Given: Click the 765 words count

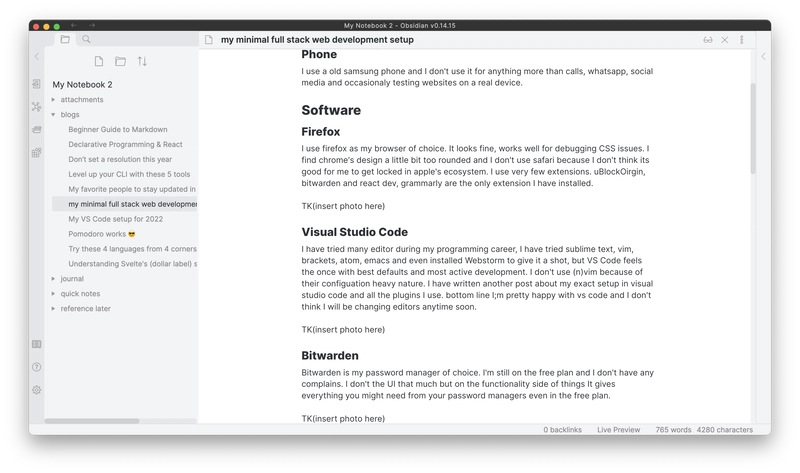Looking at the screenshot, I should click(673, 430).
